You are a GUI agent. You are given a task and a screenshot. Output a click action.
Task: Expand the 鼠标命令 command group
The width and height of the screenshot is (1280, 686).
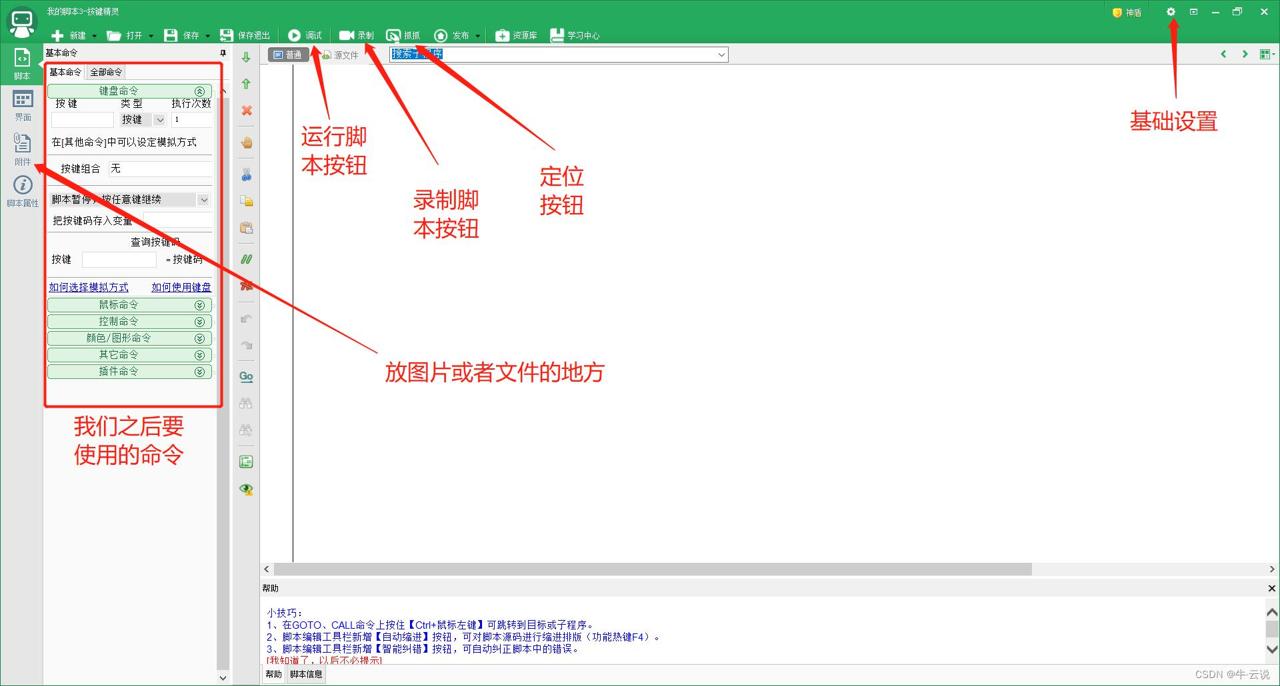pos(130,305)
